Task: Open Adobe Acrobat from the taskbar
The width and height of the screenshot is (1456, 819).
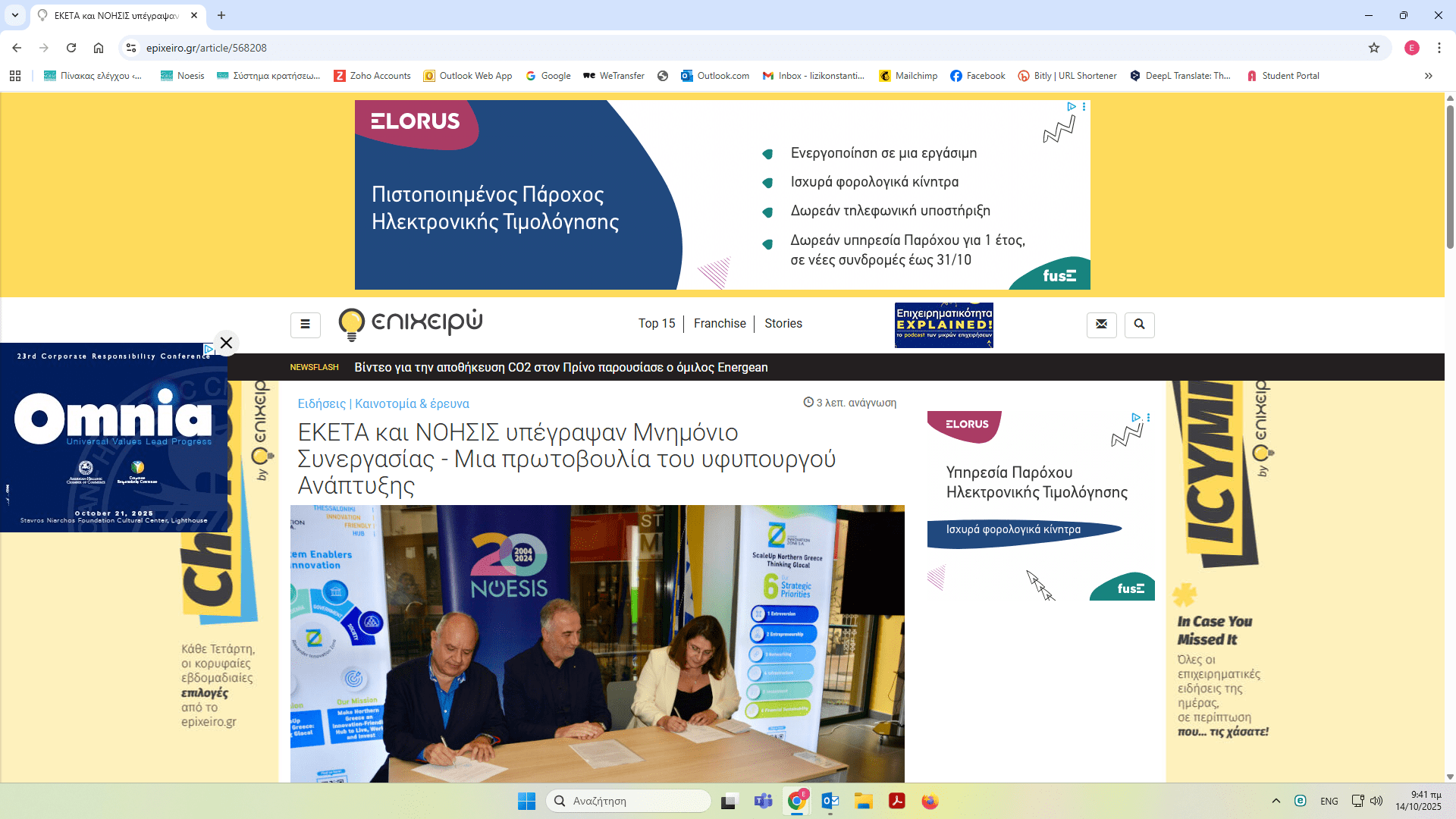Action: 896,801
